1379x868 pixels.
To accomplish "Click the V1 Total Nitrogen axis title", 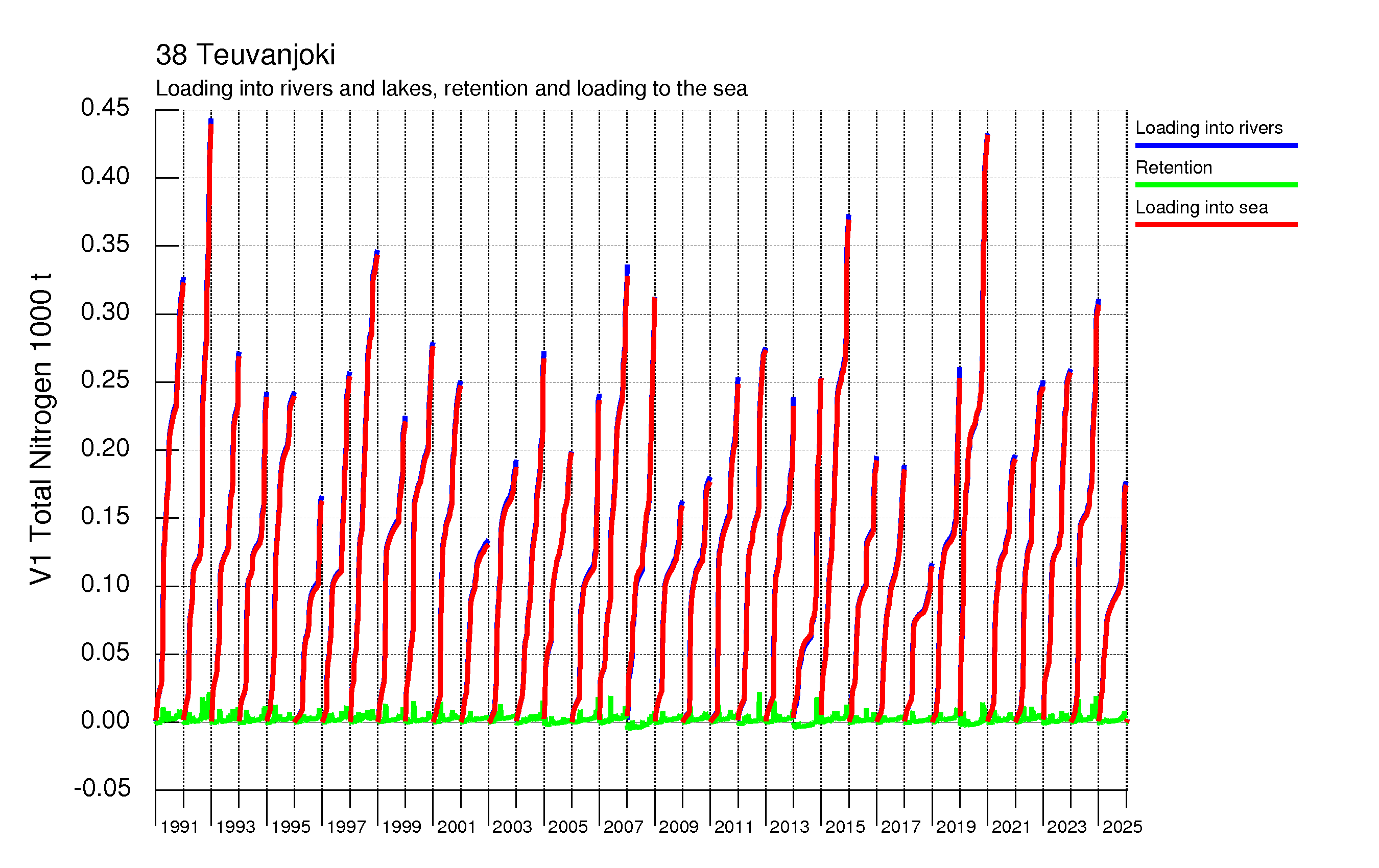I will point(41,428).
